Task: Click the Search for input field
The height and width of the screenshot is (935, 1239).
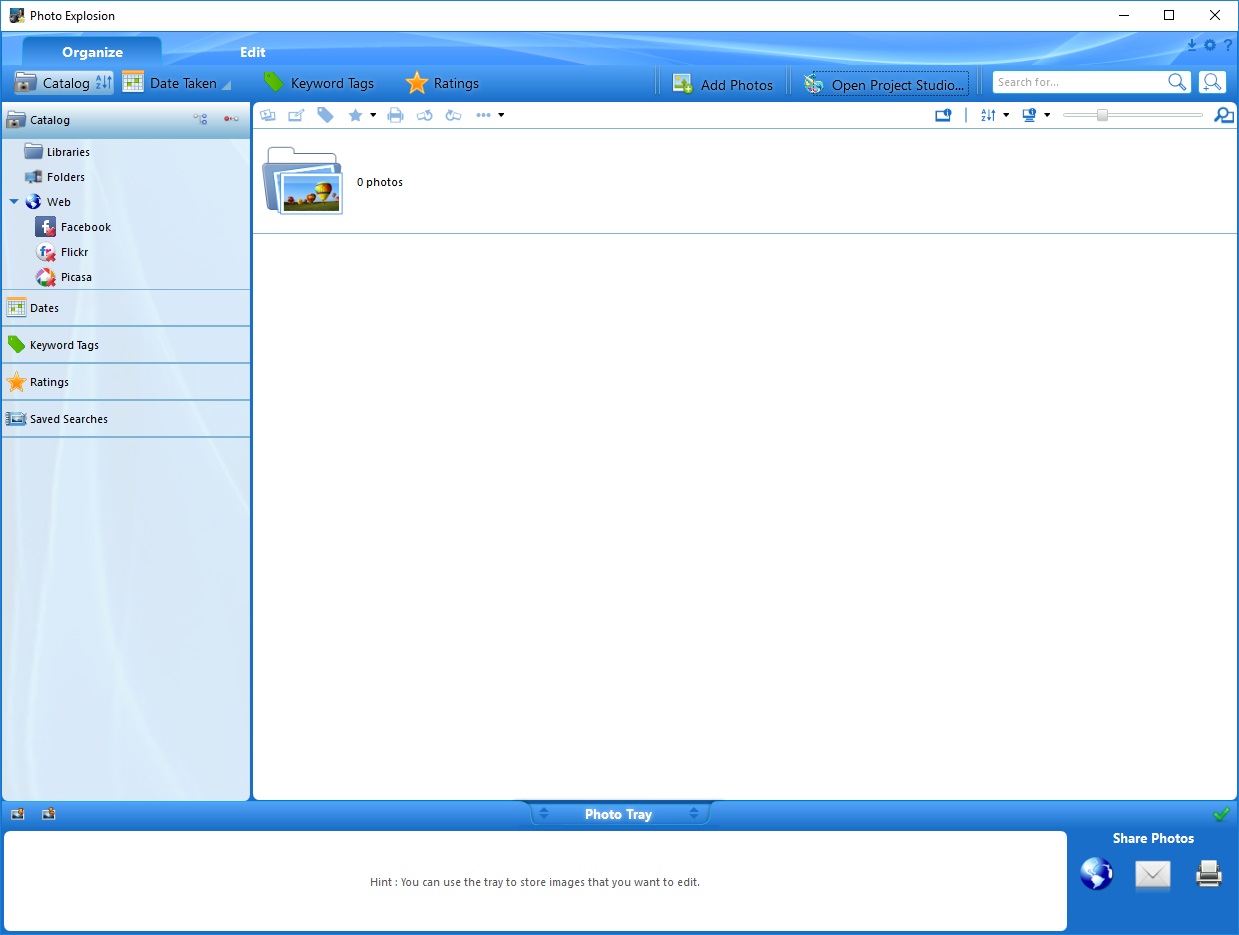Action: [1079, 82]
